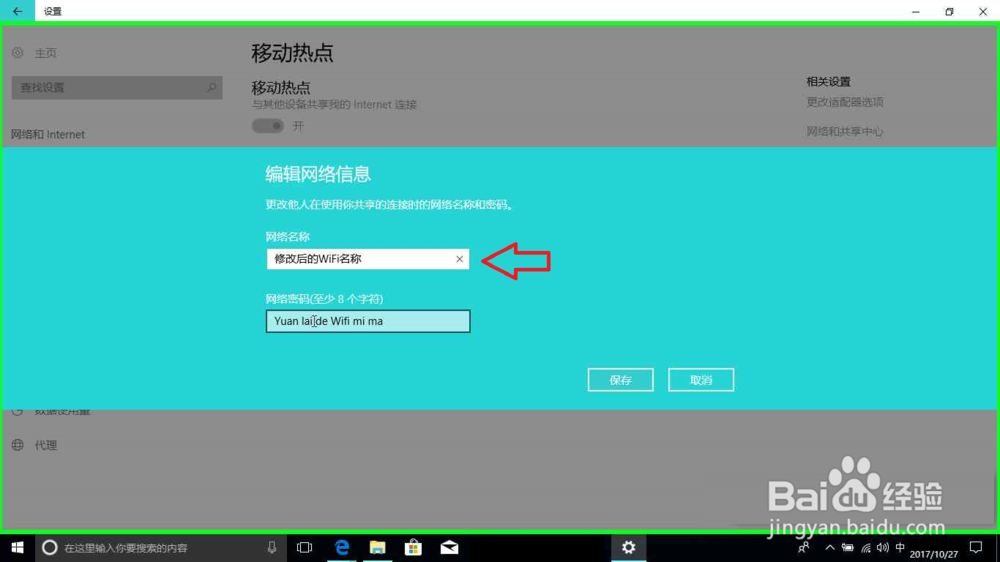Open the 更改适配器选项 link

(x=845, y=102)
